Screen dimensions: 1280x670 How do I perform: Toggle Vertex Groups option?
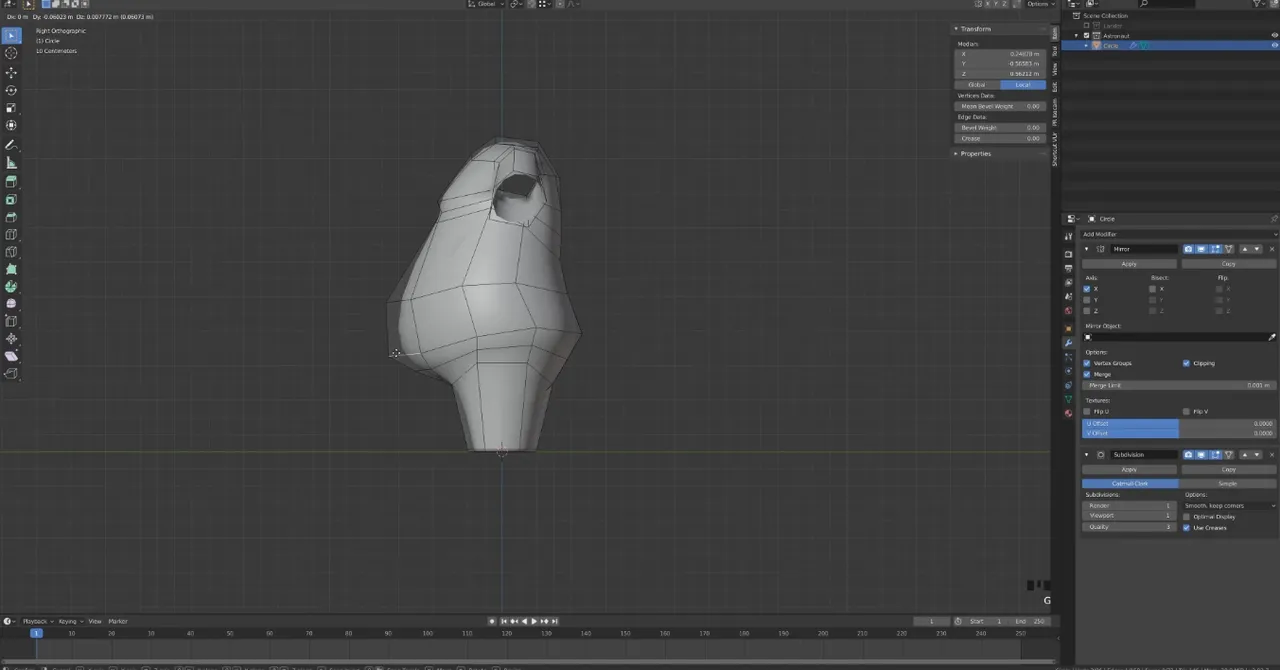[1087, 363]
